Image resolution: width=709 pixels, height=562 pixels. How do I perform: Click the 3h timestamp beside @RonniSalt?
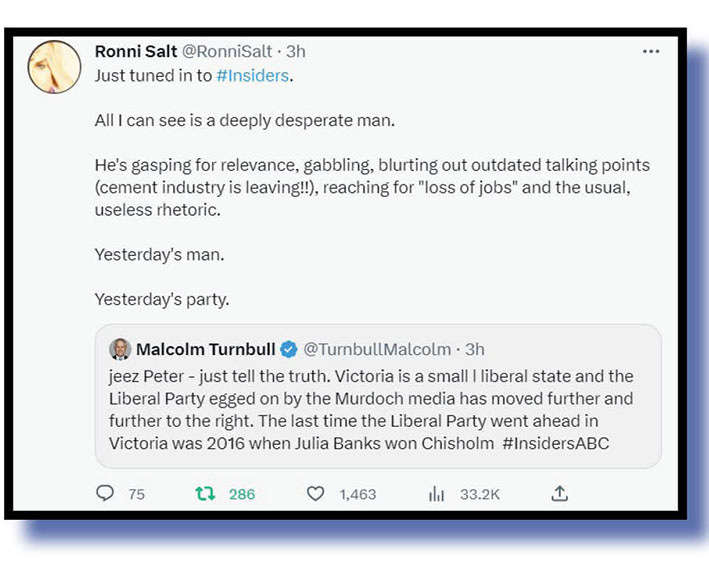(296, 51)
